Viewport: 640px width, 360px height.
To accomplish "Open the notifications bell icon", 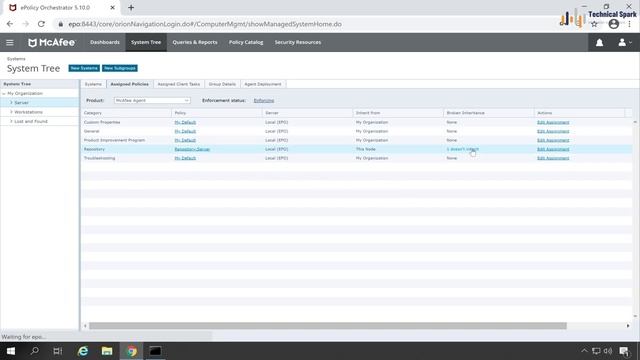I will (x=599, y=42).
